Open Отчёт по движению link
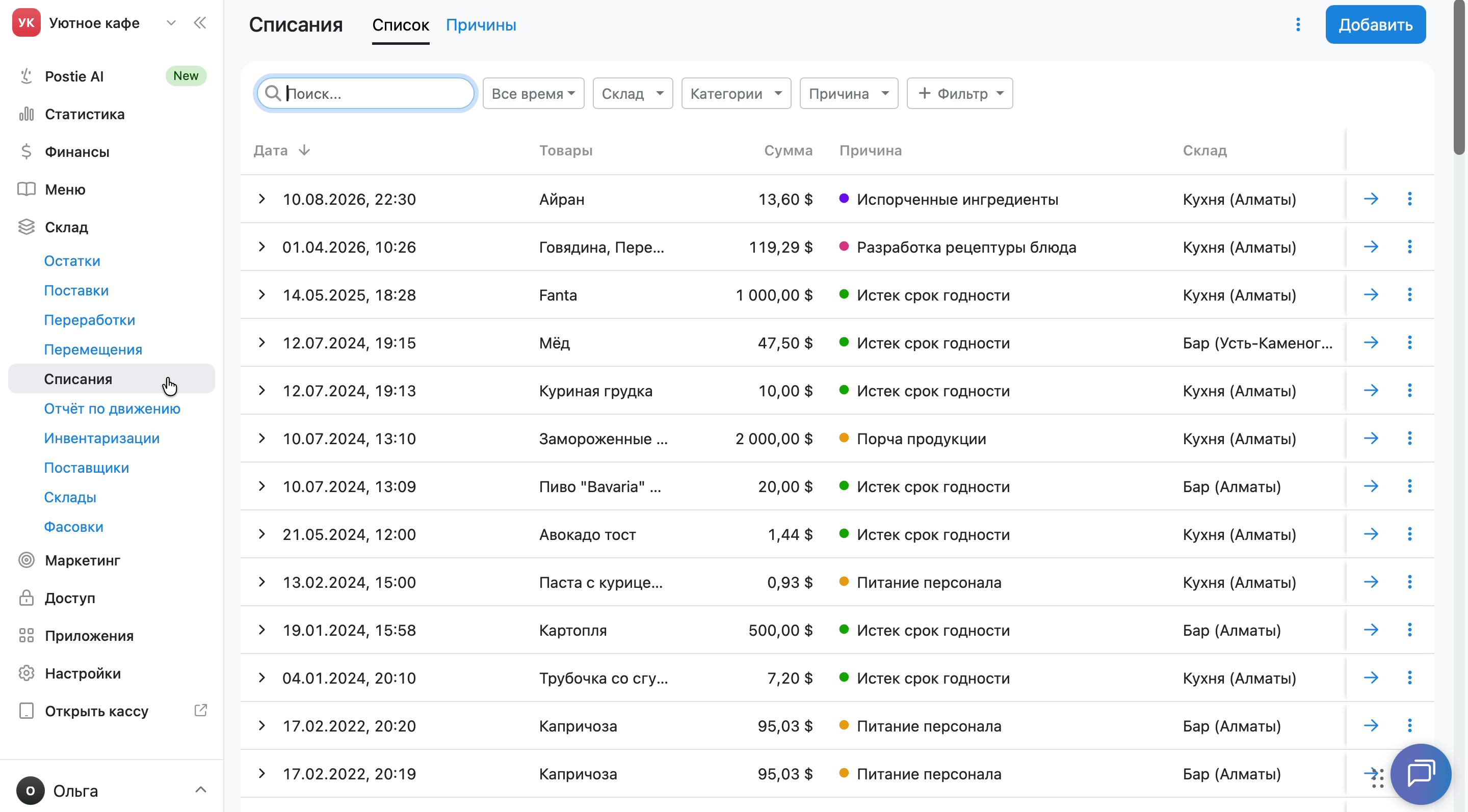1468x812 pixels. (112, 409)
